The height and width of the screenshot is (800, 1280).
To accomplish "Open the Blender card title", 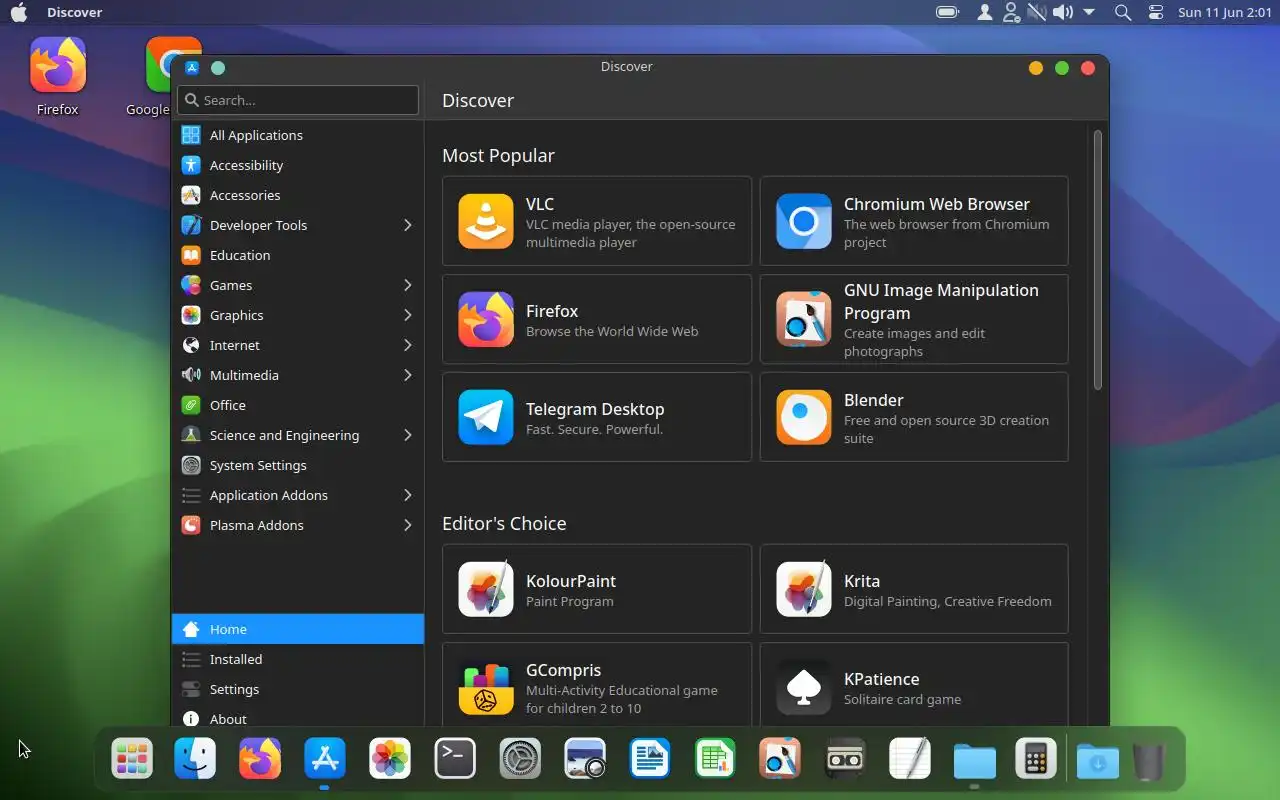I will point(874,400).
